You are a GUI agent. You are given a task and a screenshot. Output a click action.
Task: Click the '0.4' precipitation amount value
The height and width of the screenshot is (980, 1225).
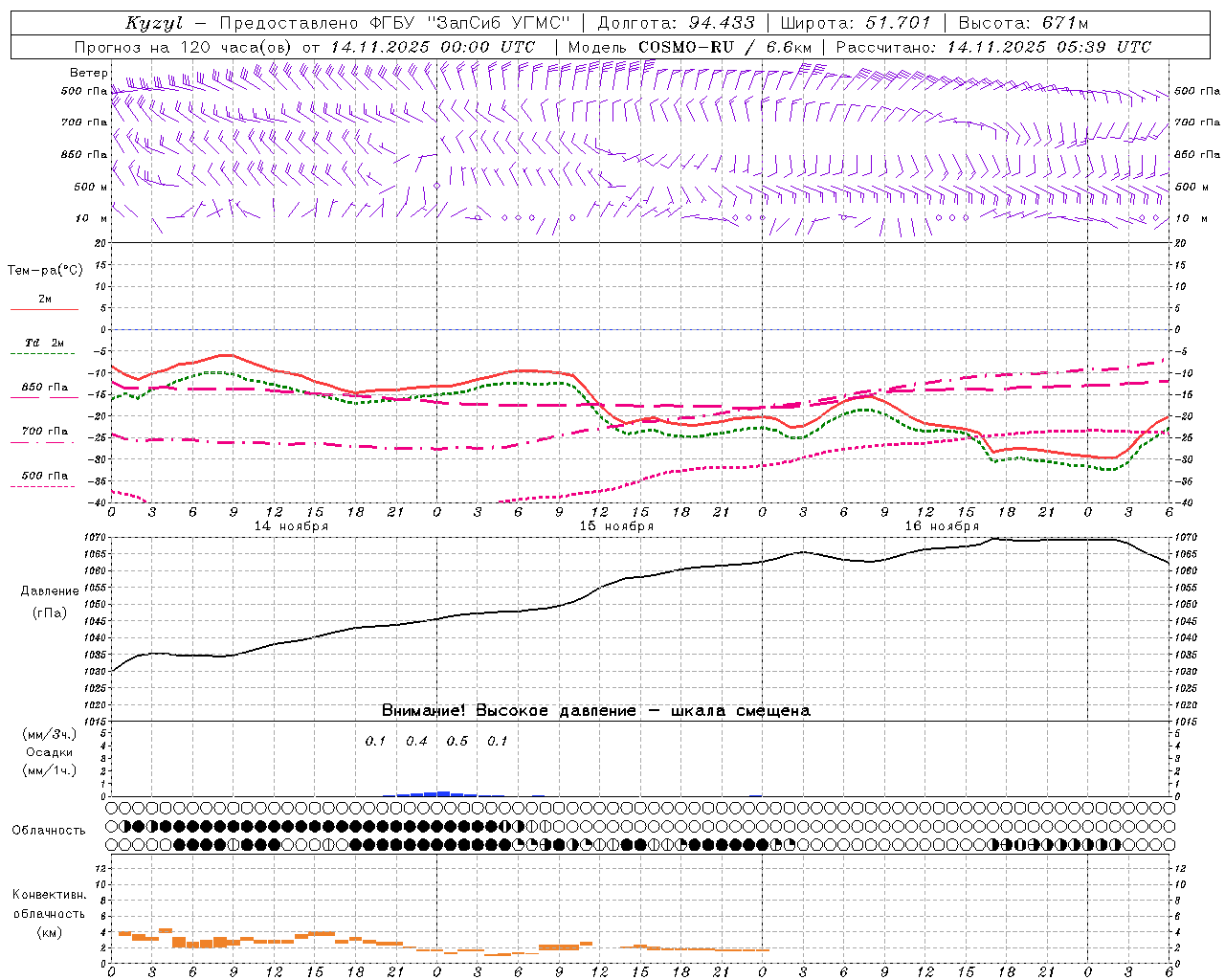416,741
